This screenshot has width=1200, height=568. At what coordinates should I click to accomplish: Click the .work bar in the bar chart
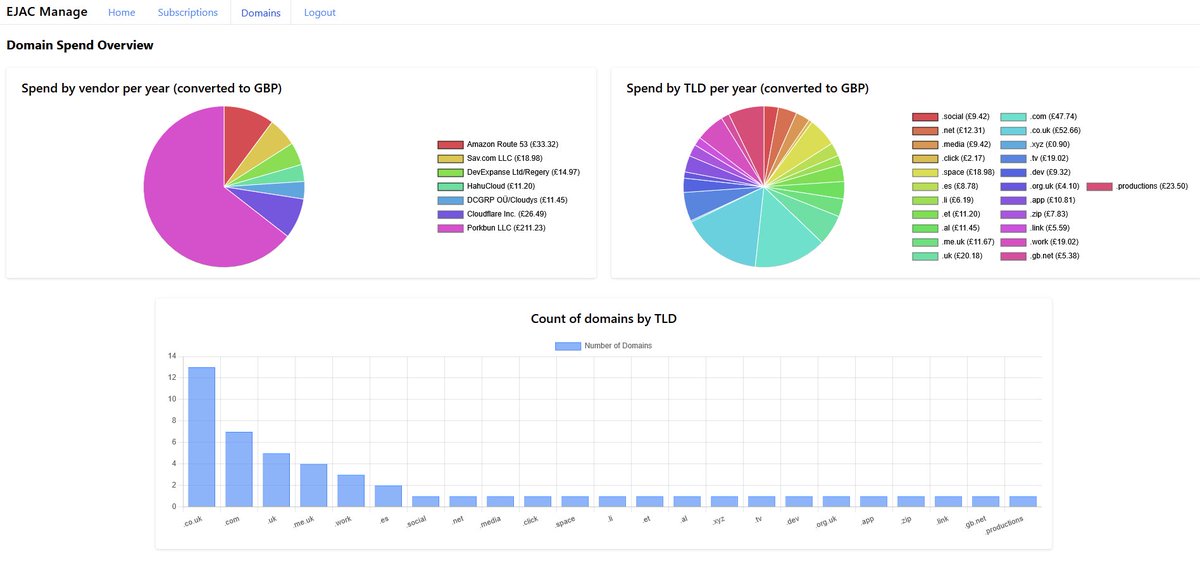(x=351, y=491)
